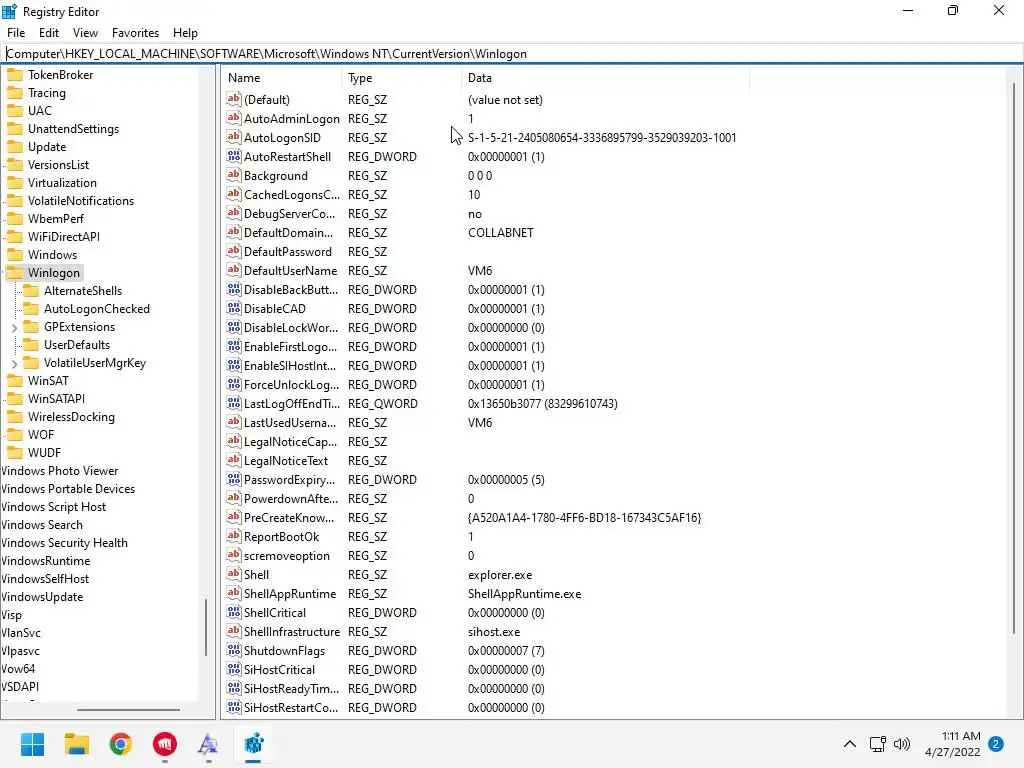1024x768 pixels.
Task: Open the View menu
Action: coord(85,33)
